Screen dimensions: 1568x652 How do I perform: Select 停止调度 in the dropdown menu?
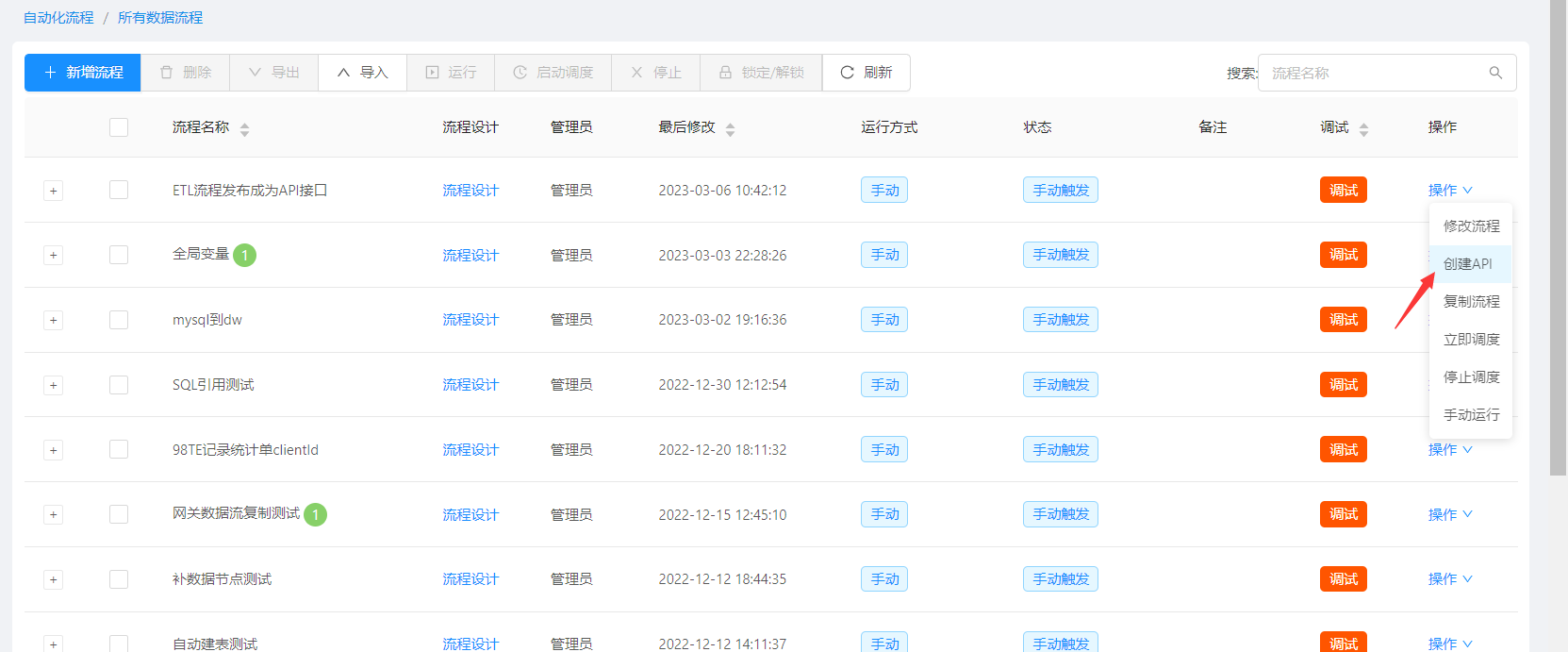coord(1471,377)
